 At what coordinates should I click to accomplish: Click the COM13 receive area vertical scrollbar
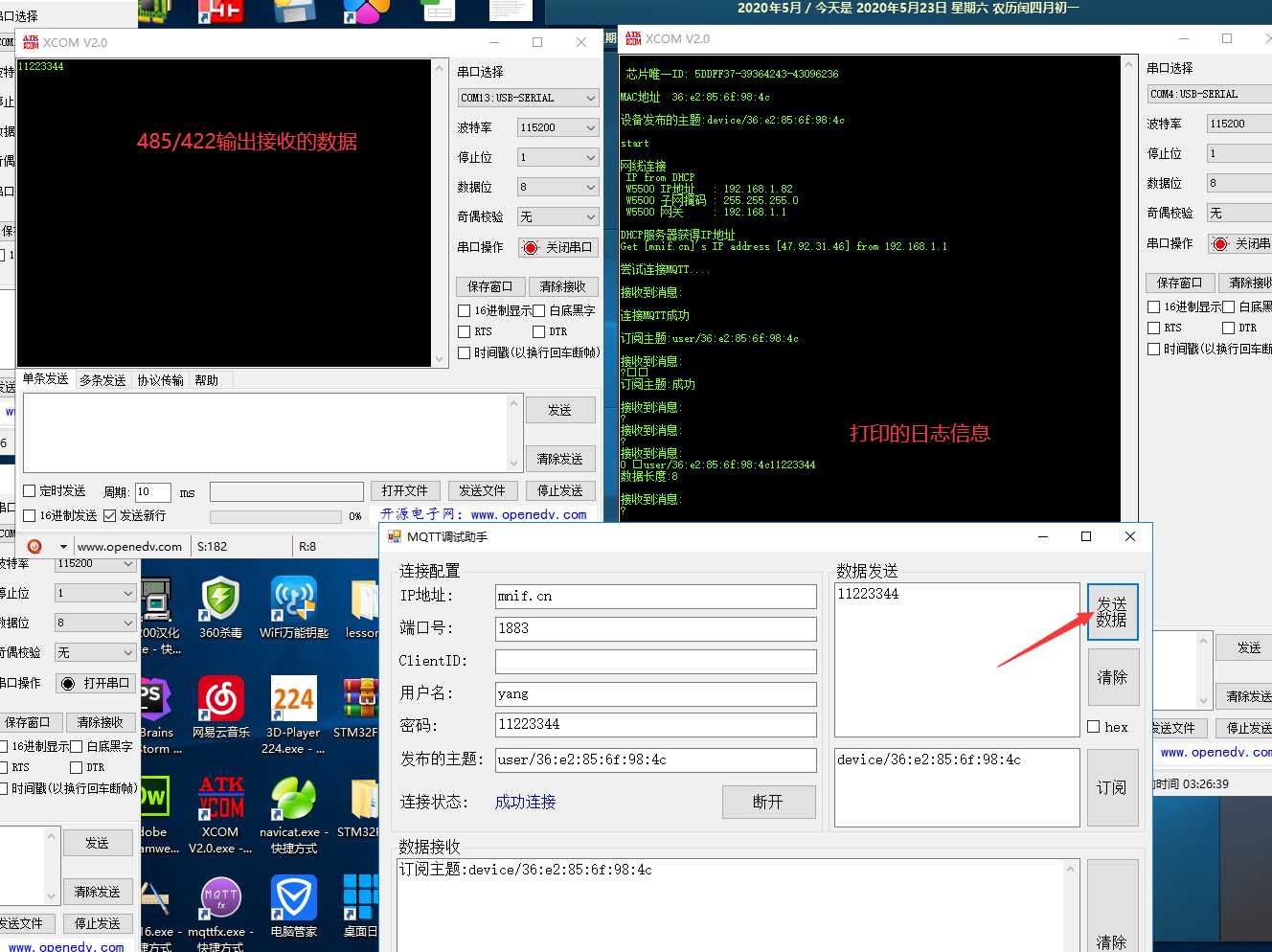tap(440, 214)
